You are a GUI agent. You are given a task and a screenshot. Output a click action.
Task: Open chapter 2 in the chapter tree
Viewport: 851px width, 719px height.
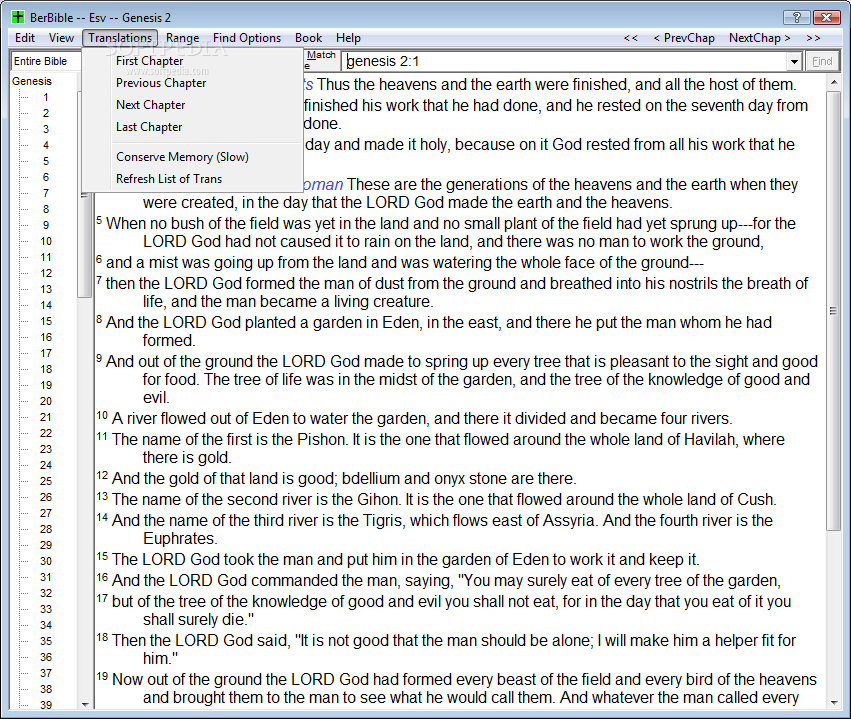coord(46,113)
